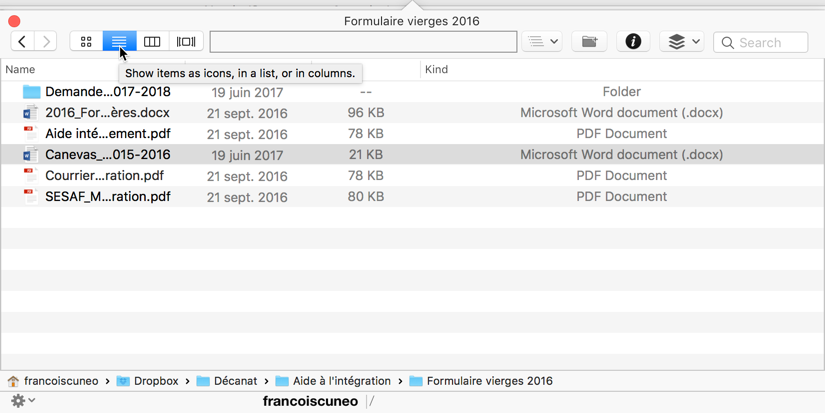Open the gear action menu
Screen dimensions: 825x413
point(21,401)
